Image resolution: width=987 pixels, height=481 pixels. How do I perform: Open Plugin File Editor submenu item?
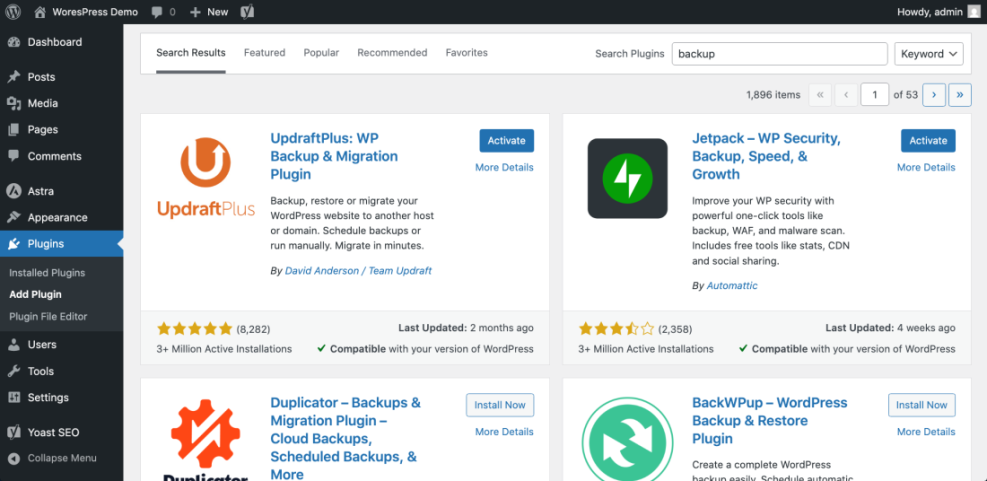[48, 316]
